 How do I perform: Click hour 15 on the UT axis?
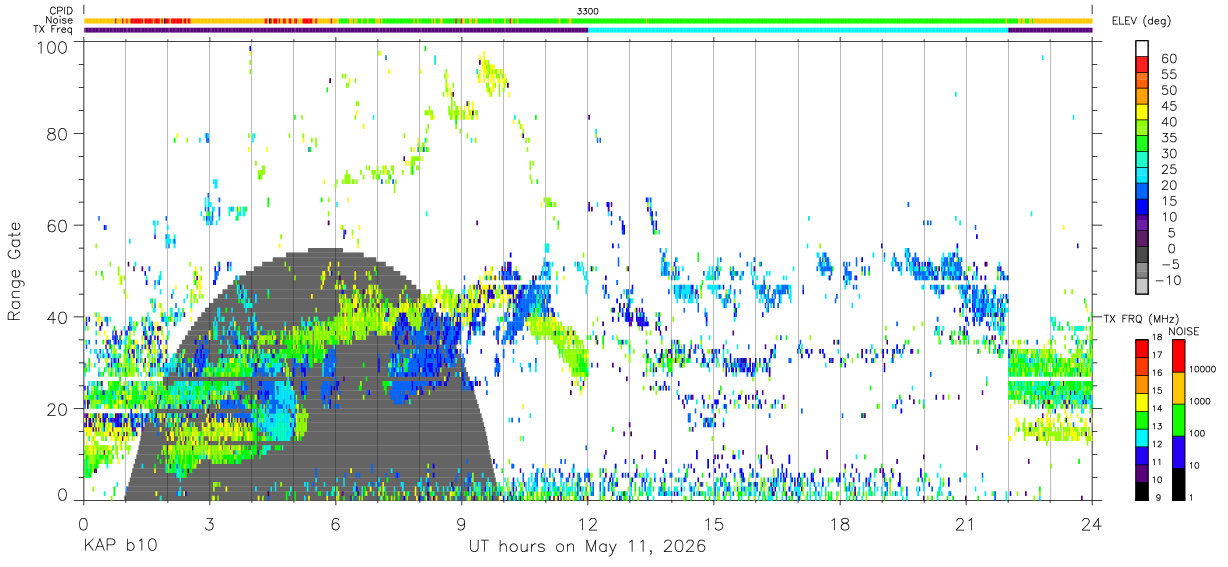[x=714, y=524]
